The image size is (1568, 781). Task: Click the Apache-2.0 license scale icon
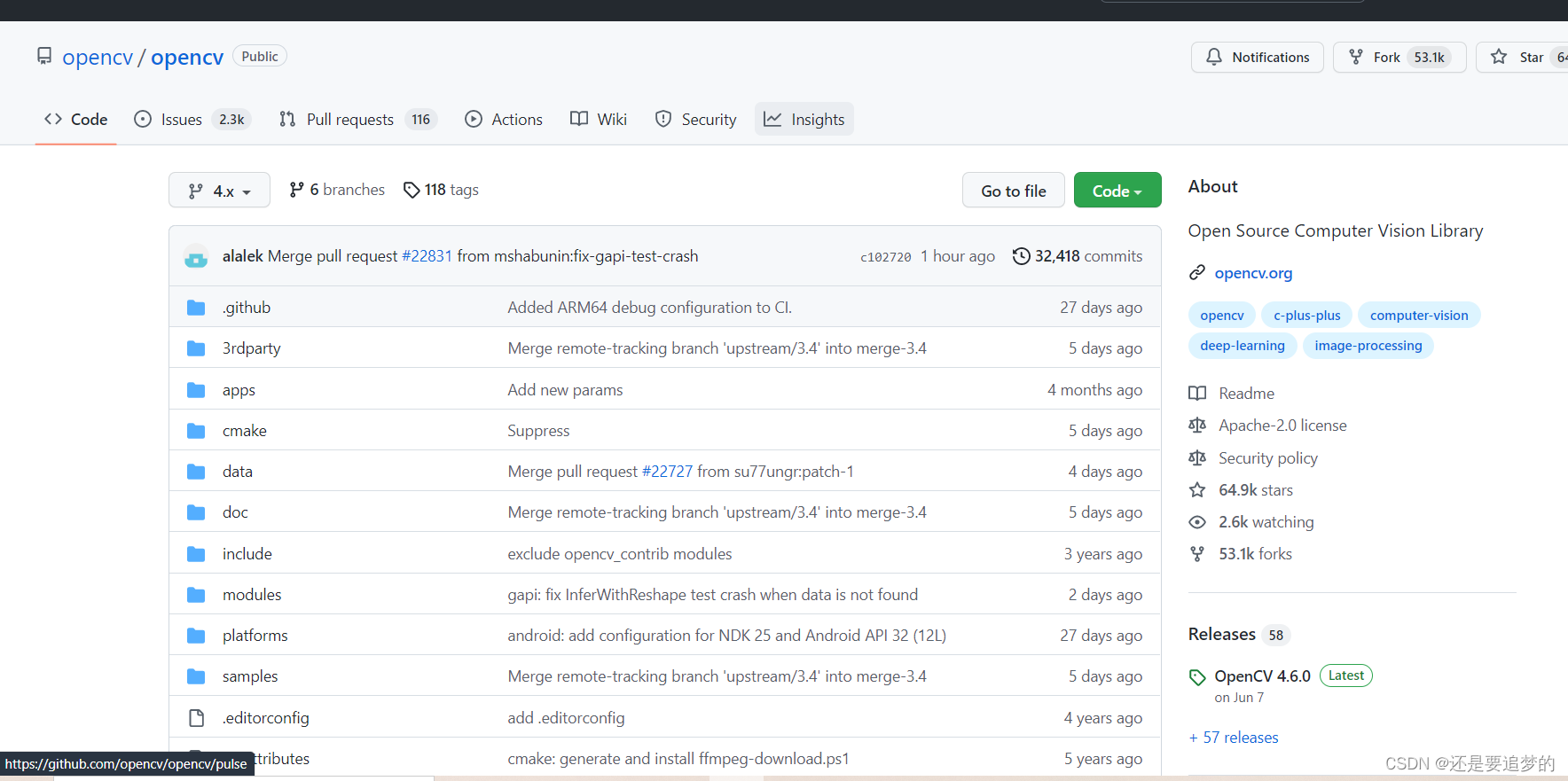pos(1197,426)
